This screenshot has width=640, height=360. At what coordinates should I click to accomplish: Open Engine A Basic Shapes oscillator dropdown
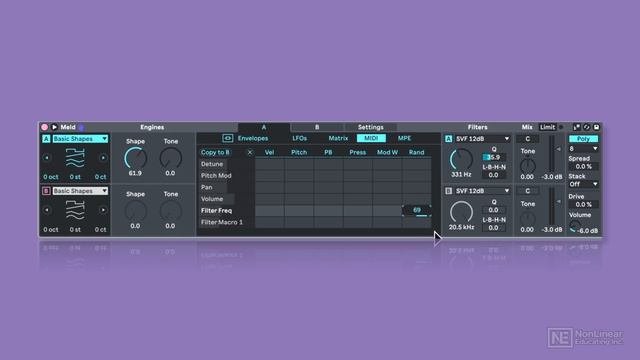[80, 139]
